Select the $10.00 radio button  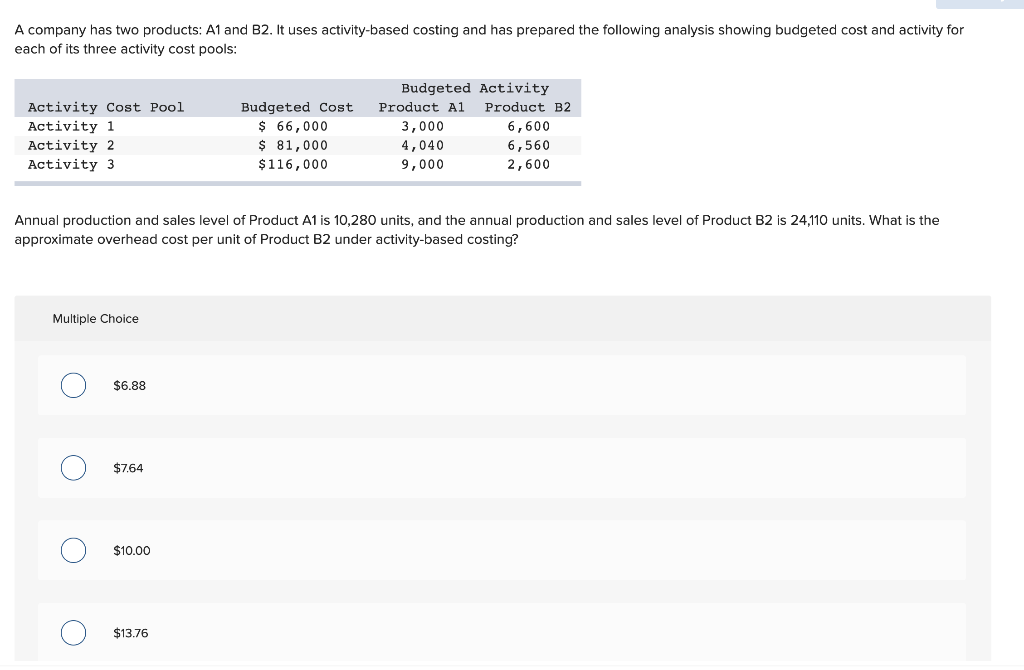point(72,550)
